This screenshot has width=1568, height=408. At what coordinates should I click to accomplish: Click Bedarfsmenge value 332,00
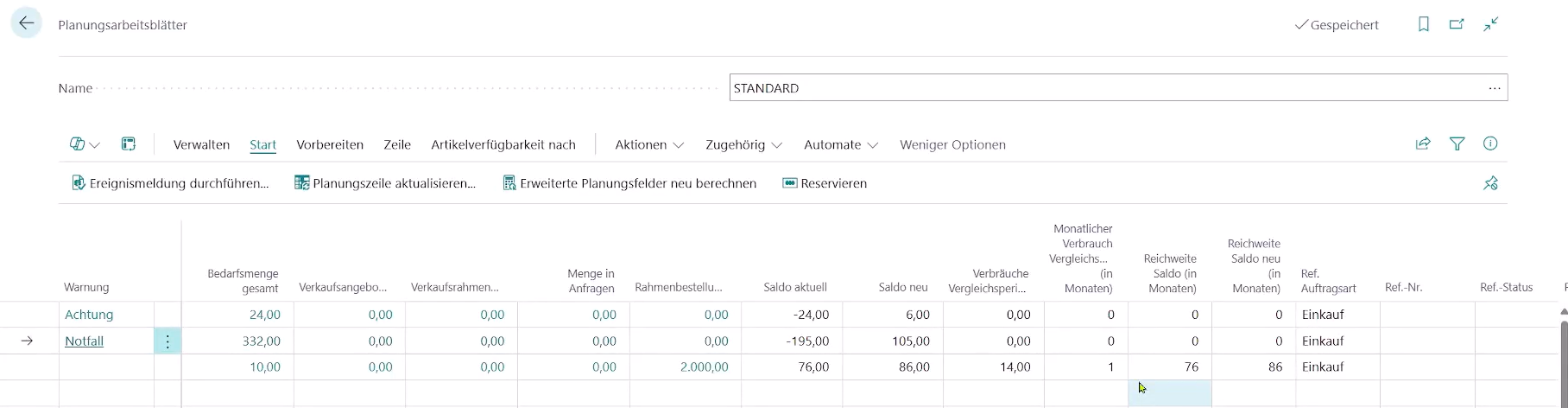262,341
